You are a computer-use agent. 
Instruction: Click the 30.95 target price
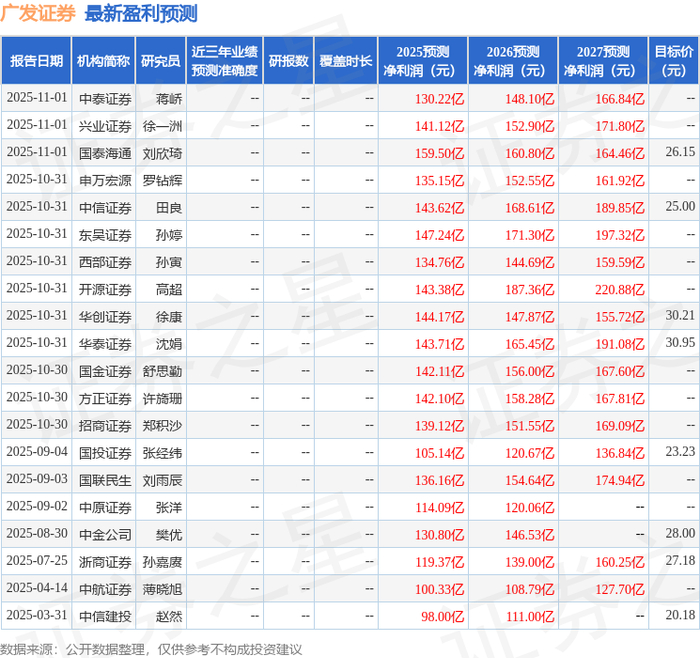(x=680, y=342)
